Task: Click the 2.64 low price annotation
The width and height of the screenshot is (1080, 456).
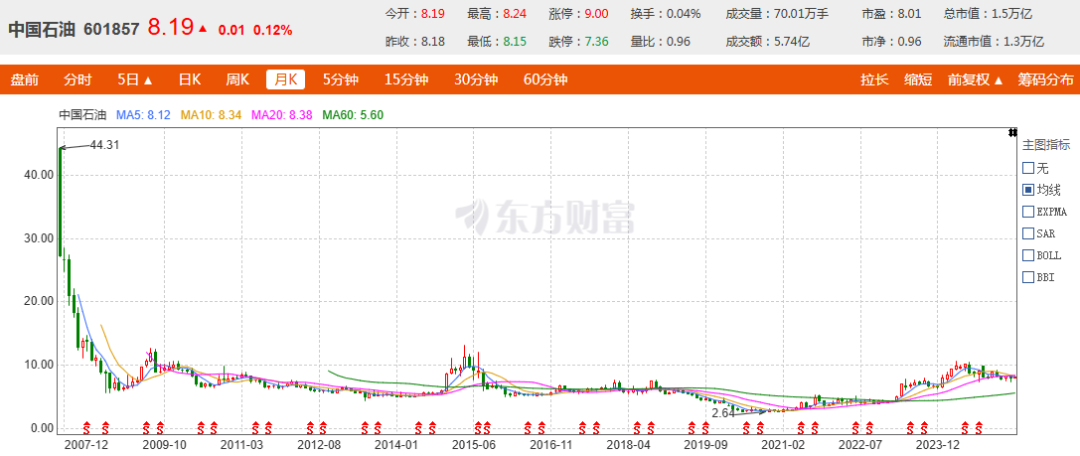Action: 722,413
